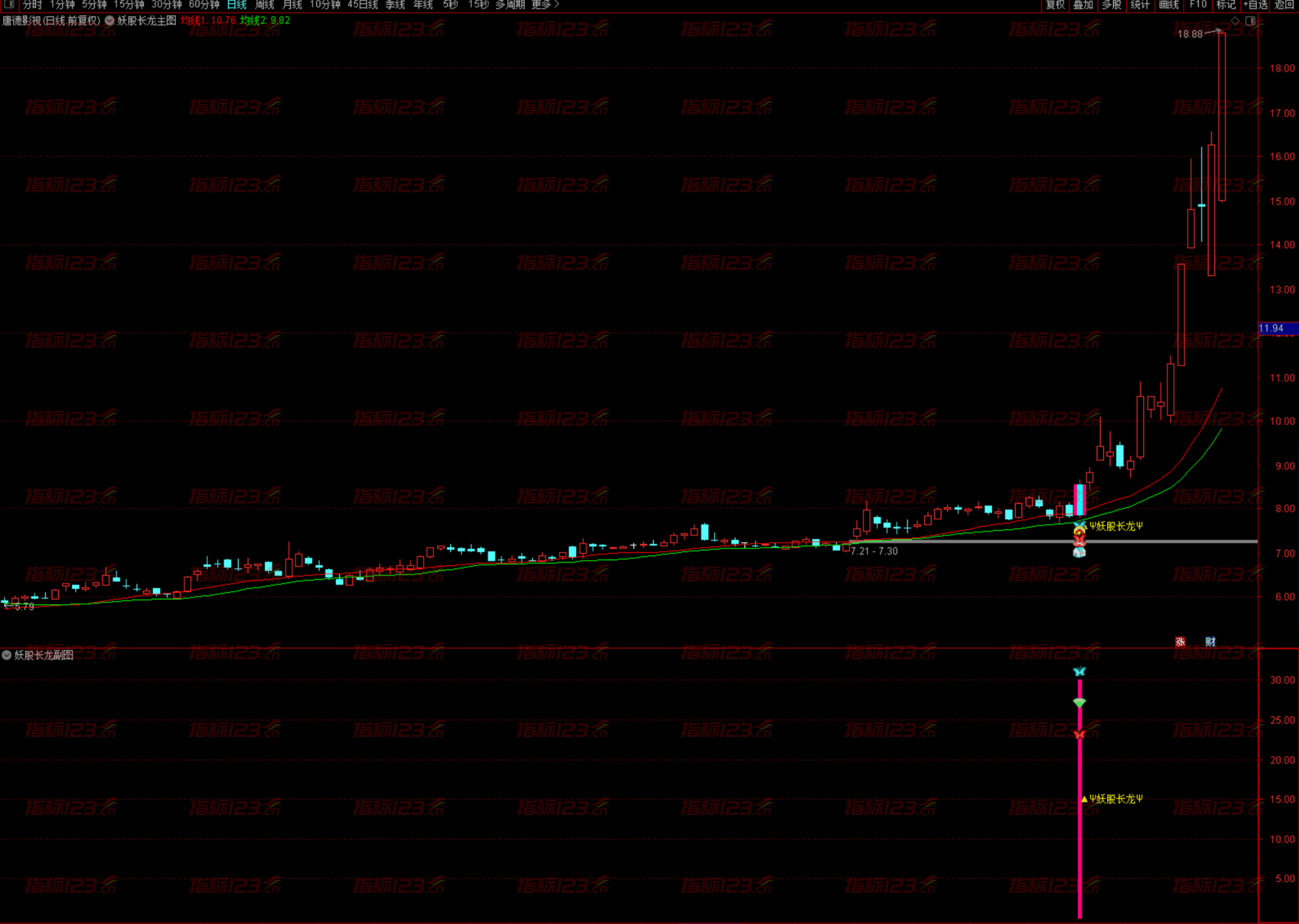Click the green diamond gem icon in sub-chart

click(1080, 703)
